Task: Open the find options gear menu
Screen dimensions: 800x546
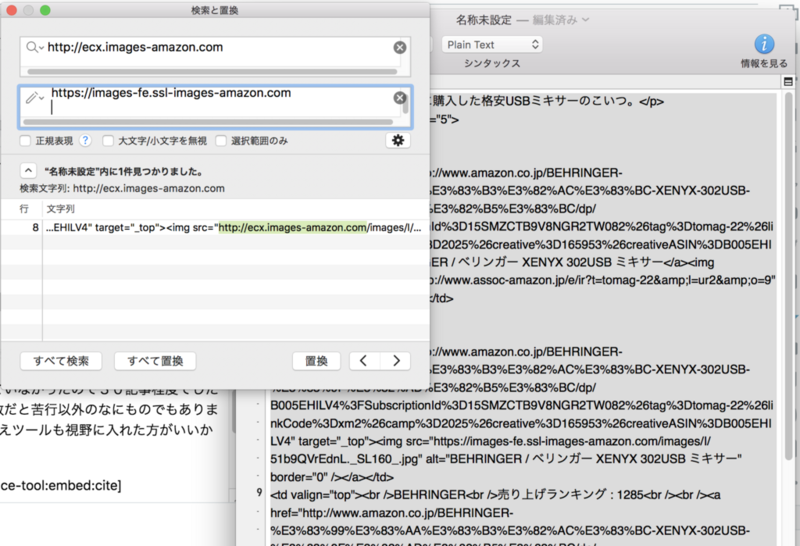Action: click(x=398, y=140)
